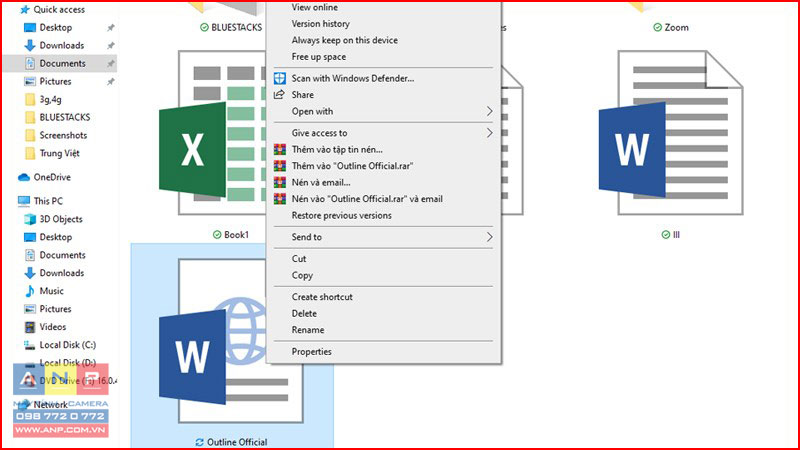Open the 3g,4g folder in the sidebar

point(51,99)
